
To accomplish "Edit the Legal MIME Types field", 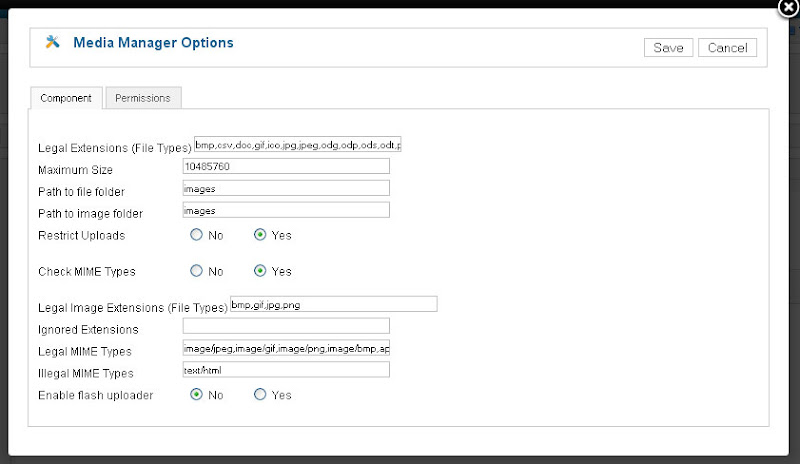I will [x=286, y=348].
